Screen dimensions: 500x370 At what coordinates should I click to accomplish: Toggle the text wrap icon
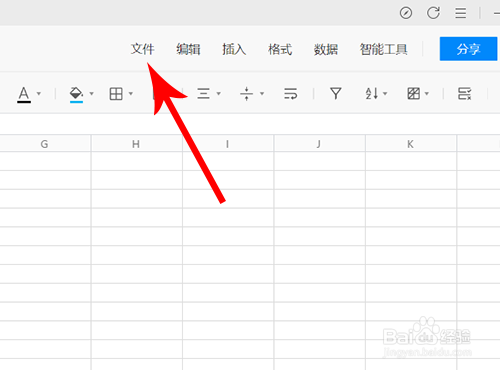coord(291,94)
